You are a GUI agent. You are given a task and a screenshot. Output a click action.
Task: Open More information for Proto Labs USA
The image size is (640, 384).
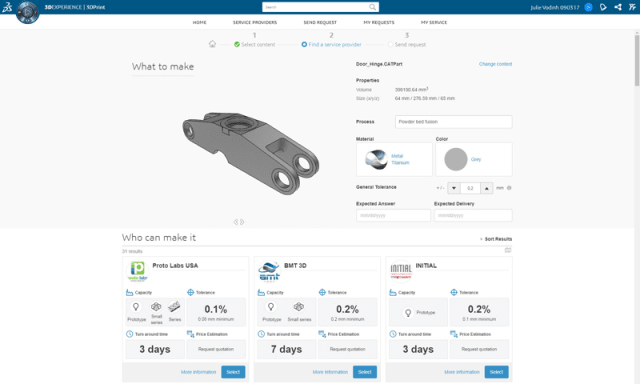[198, 372]
